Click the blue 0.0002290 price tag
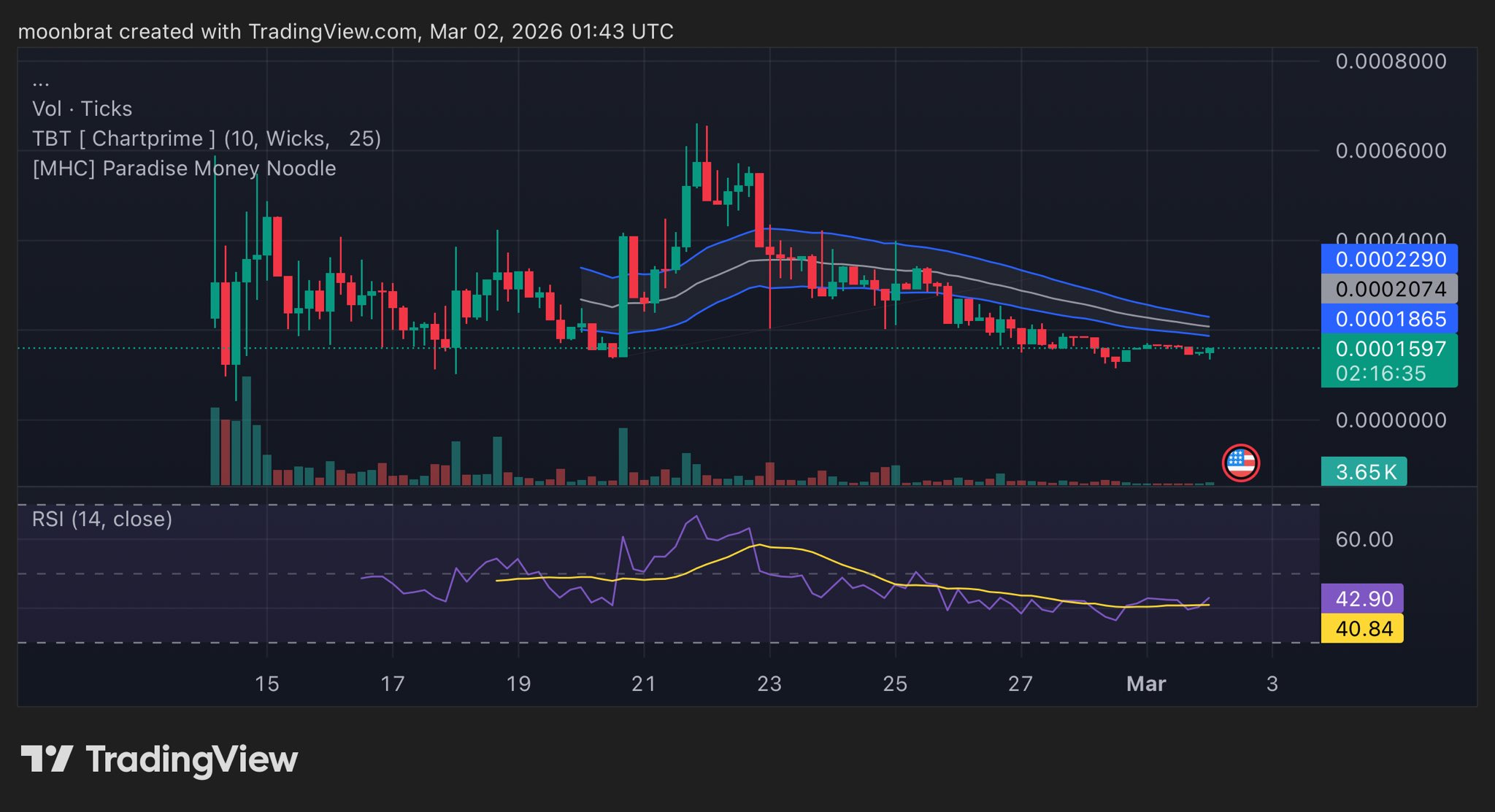Image resolution: width=1495 pixels, height=812 pixels. pyautogui.click(x=1388, y=259)
